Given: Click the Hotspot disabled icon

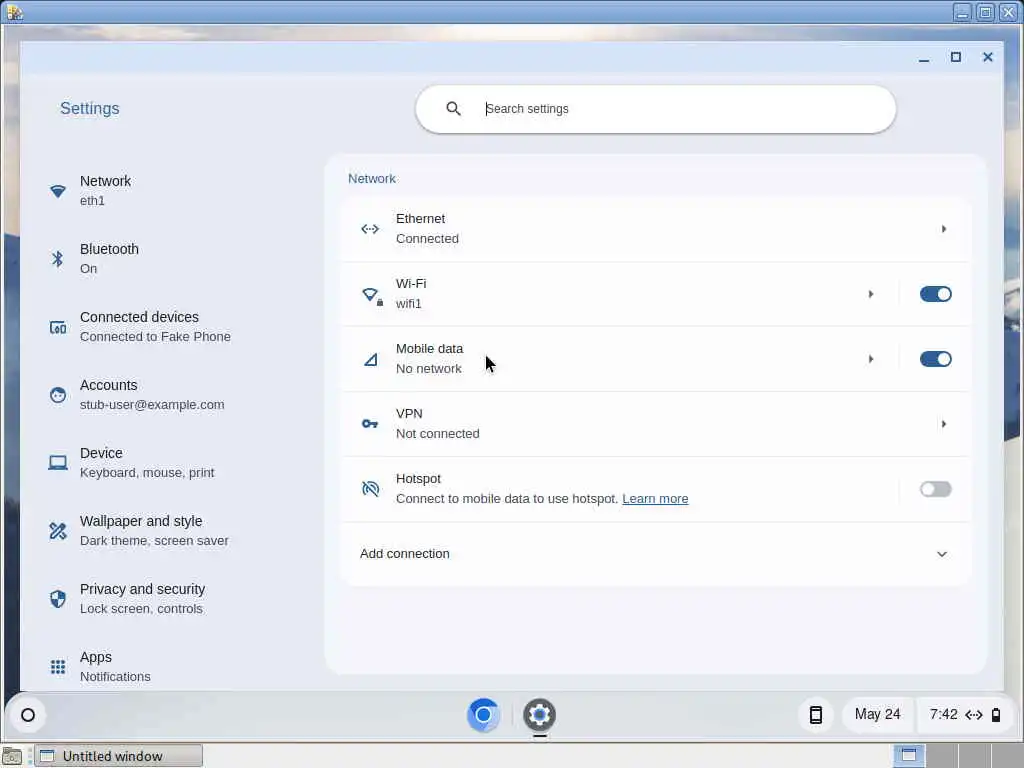Looking at the screenshot, I should point(370,488).
